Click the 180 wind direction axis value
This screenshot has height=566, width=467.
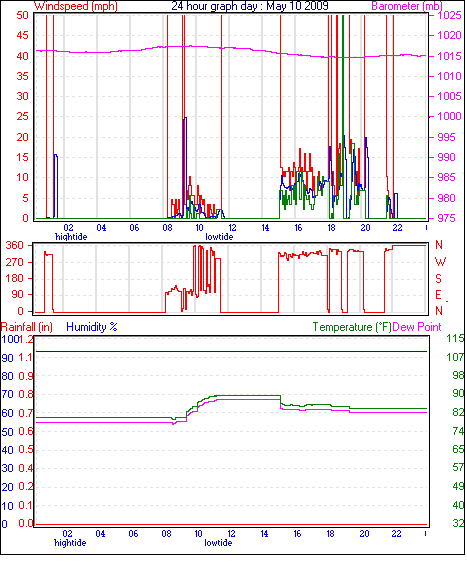[x=14, y=278]
